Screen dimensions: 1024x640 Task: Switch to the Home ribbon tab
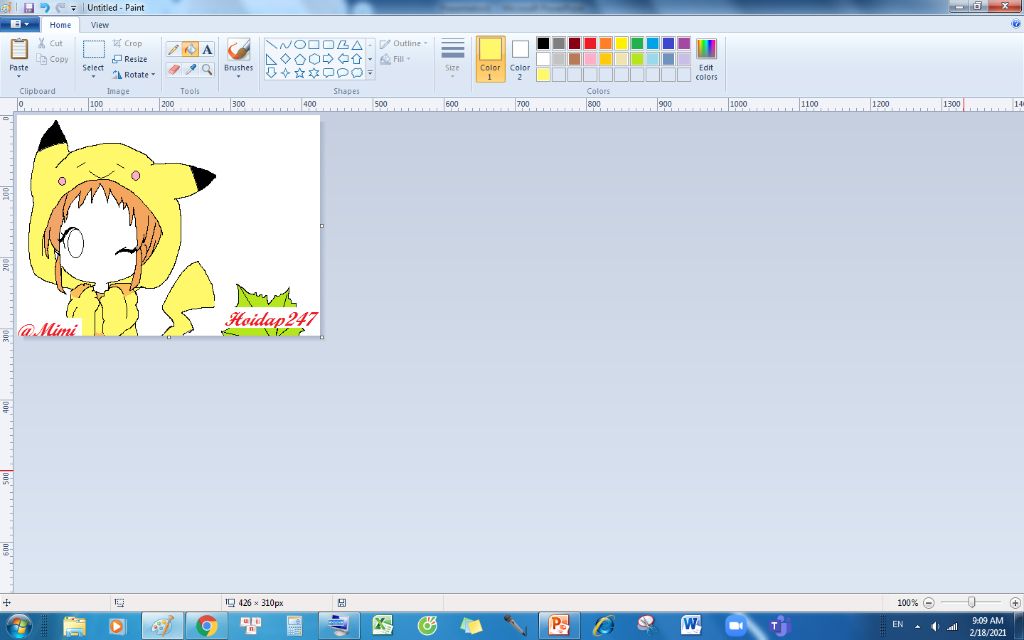[60, 25]
